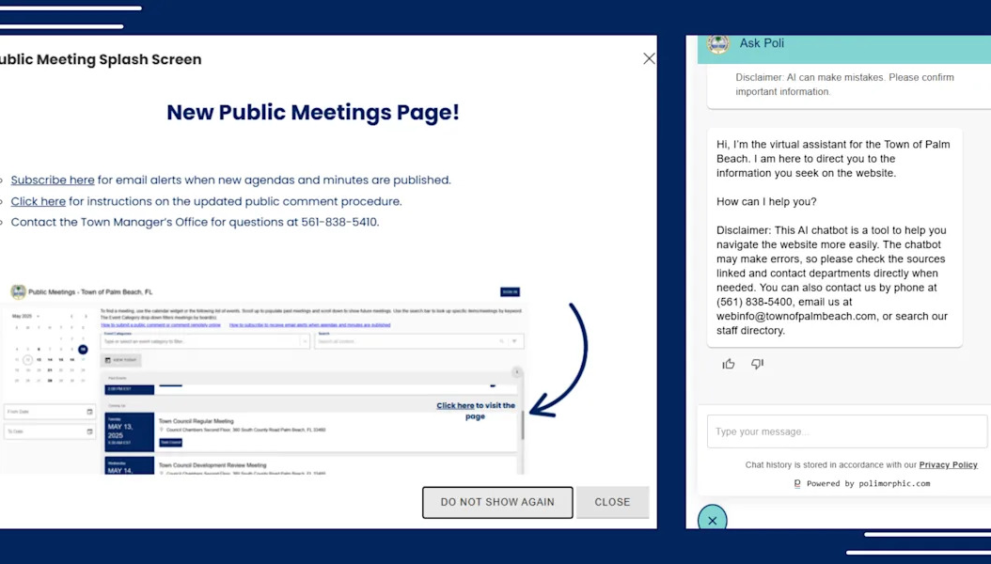
Task: Click the New Public Meetings Page heading
Action: pos(313,113)
